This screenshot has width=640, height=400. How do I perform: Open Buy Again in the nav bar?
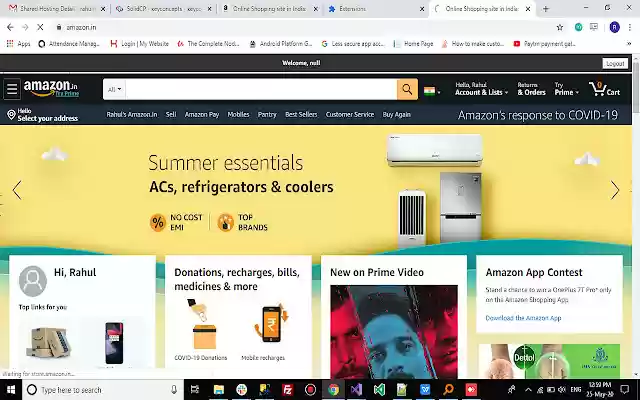click(397, 115)
